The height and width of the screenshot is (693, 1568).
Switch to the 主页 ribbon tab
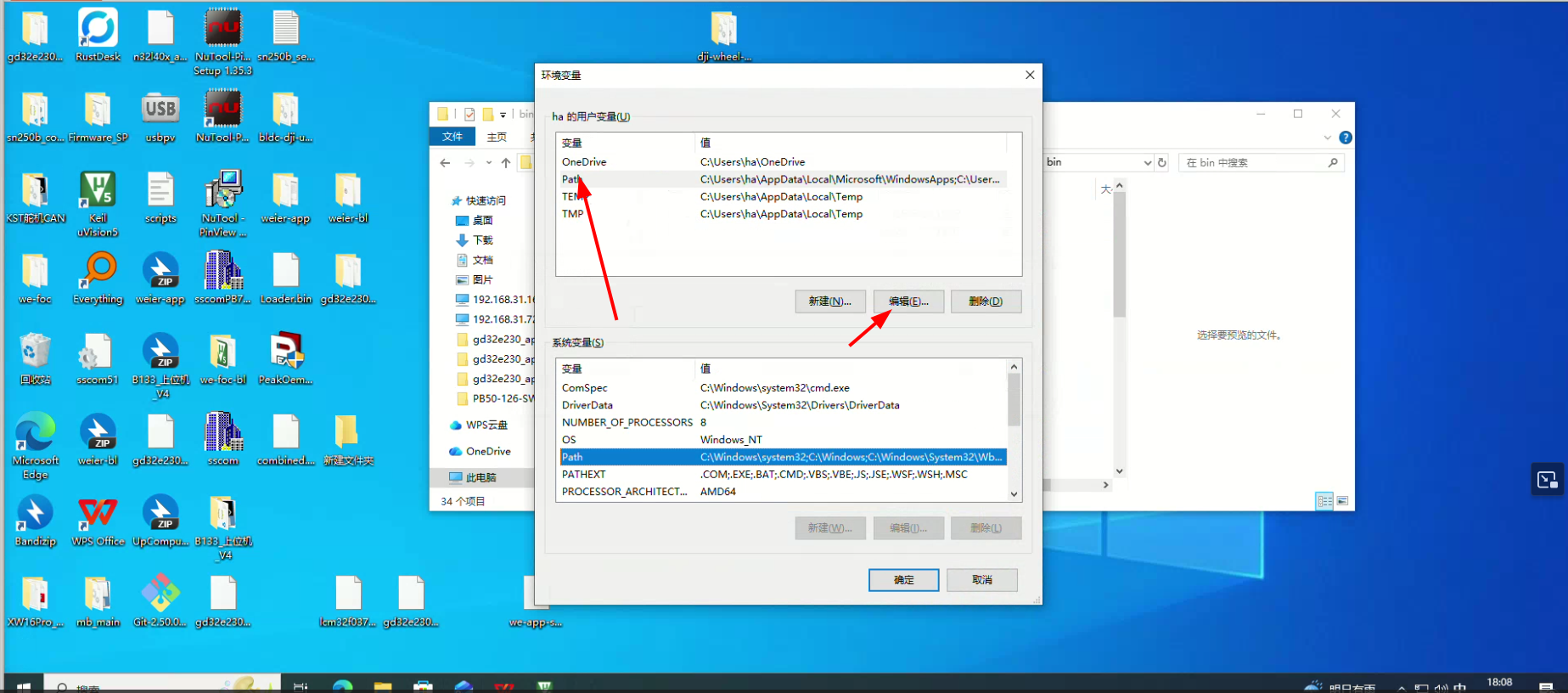[x=497, y=137]
